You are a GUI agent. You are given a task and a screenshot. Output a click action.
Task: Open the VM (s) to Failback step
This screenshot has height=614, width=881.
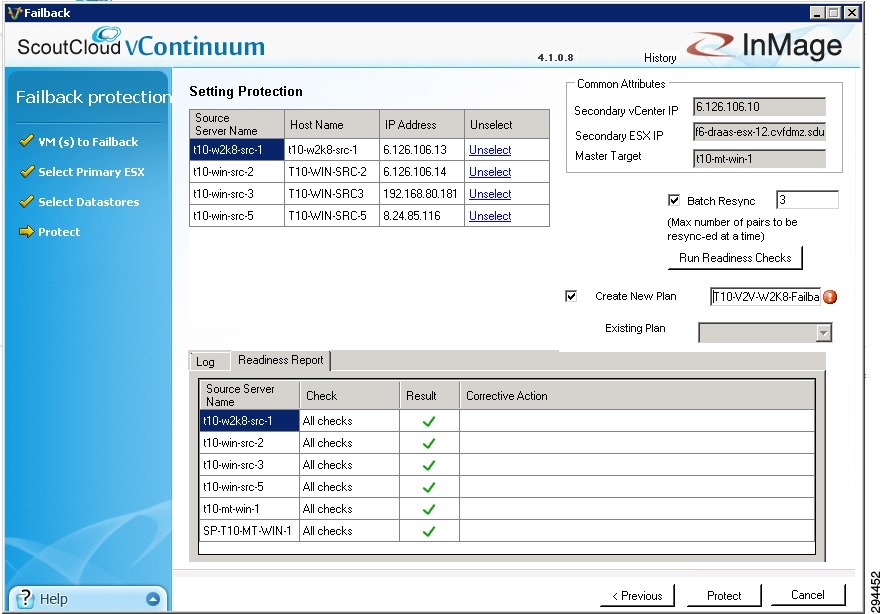click(88, 142)
